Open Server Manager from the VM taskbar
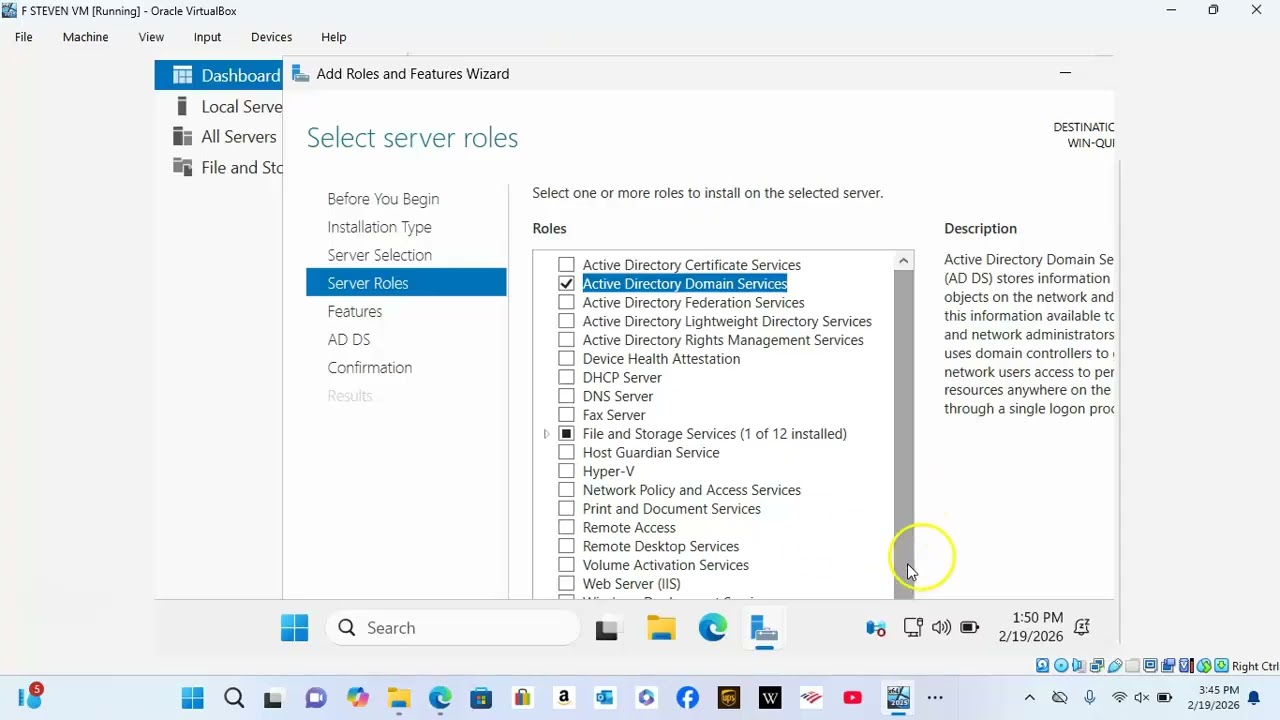The image size is (1280, 720). (764, 629)
